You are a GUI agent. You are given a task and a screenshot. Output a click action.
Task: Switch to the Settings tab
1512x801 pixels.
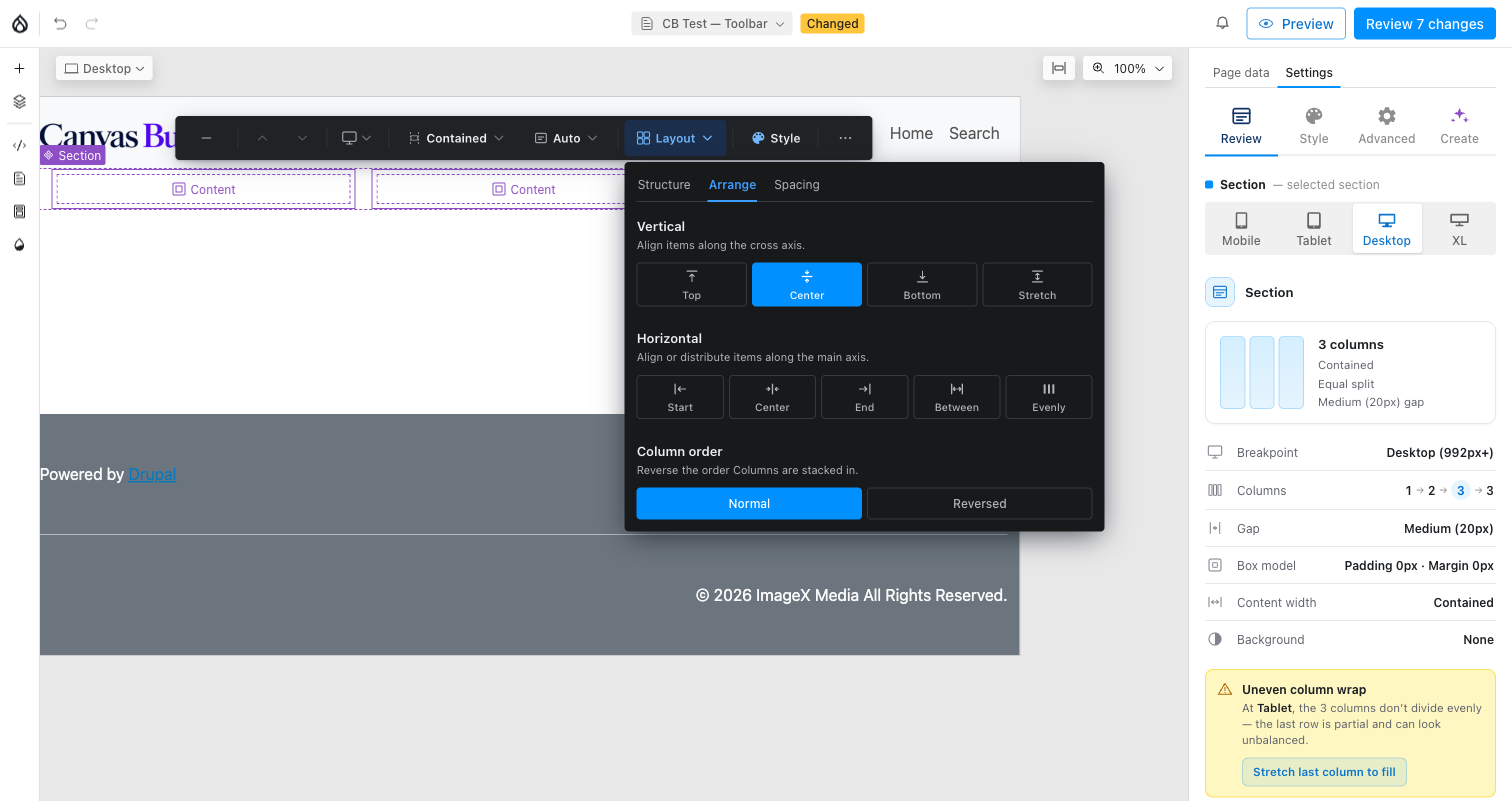[1309, 72]
